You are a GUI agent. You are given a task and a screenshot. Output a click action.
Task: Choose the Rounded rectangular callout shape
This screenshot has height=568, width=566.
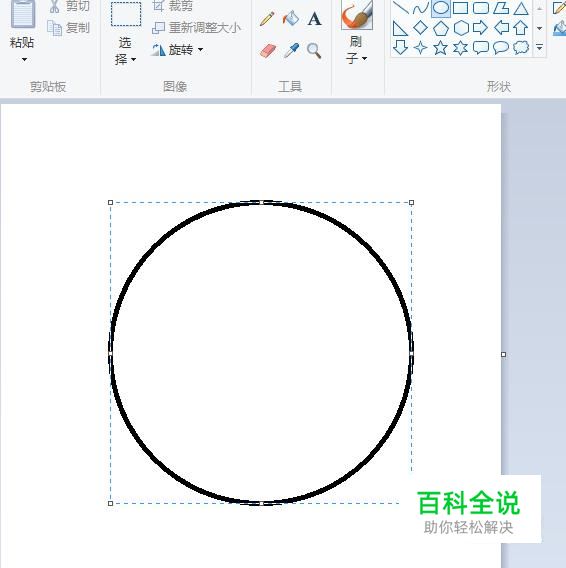(x=481, y=48)
